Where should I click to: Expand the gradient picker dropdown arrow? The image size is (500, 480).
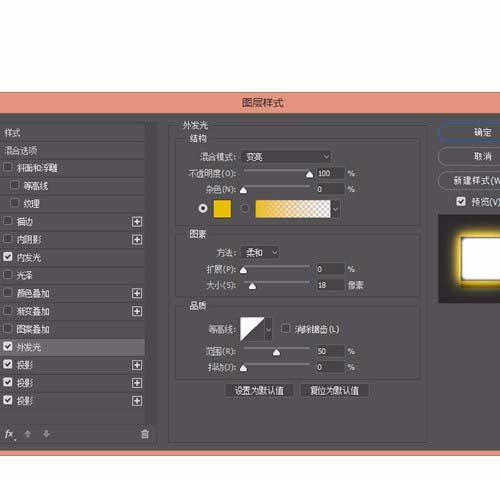click(x=335, y=209)
